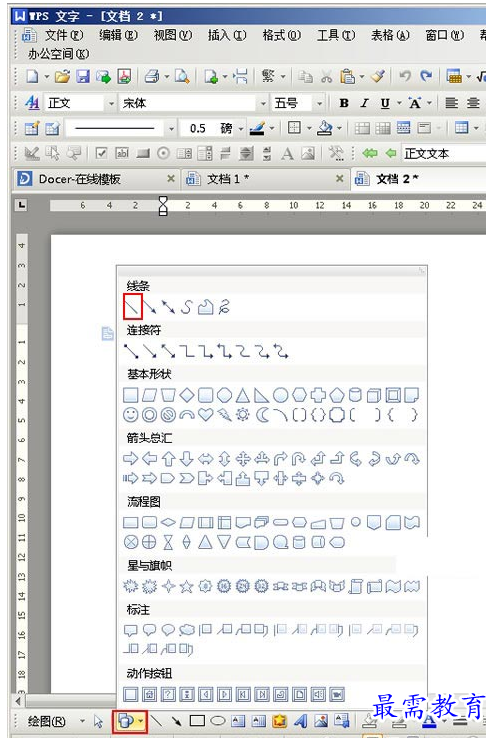Viewport: 494px width, 738px height.
Task: Open the 表格(A) menu
Action: click(390, 35)
